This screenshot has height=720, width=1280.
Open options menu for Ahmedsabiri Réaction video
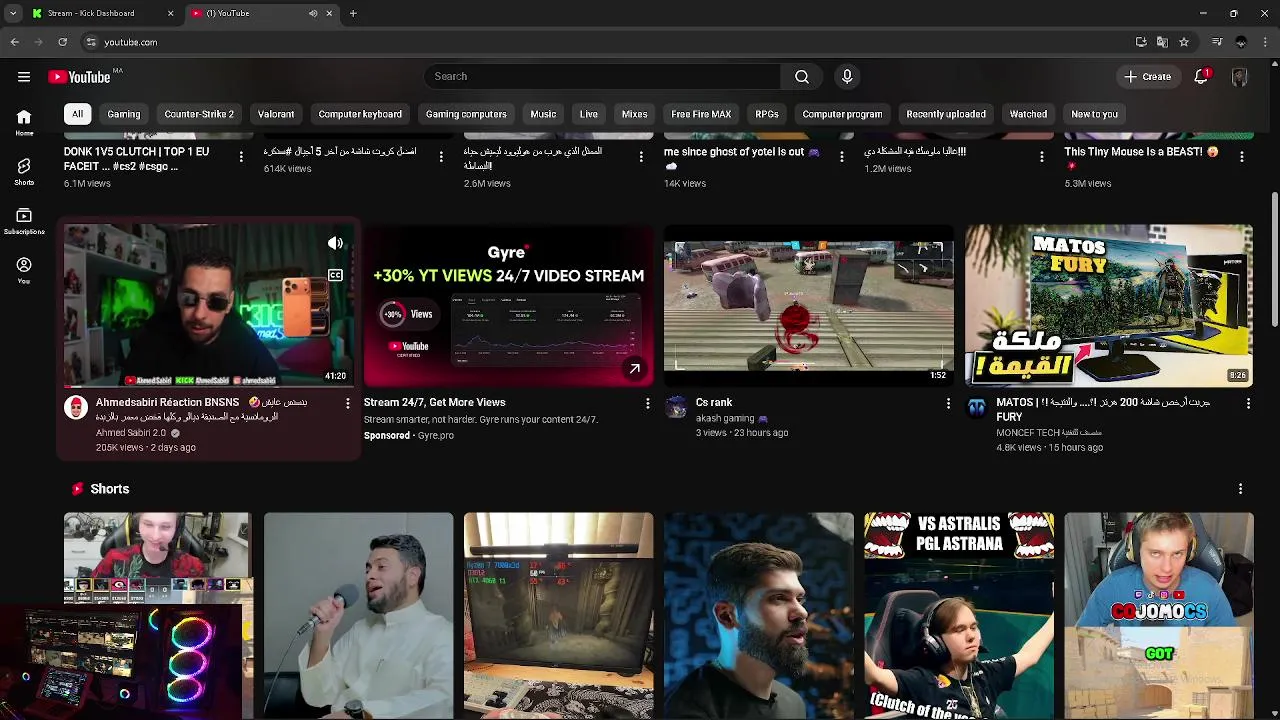coord(347,403)
